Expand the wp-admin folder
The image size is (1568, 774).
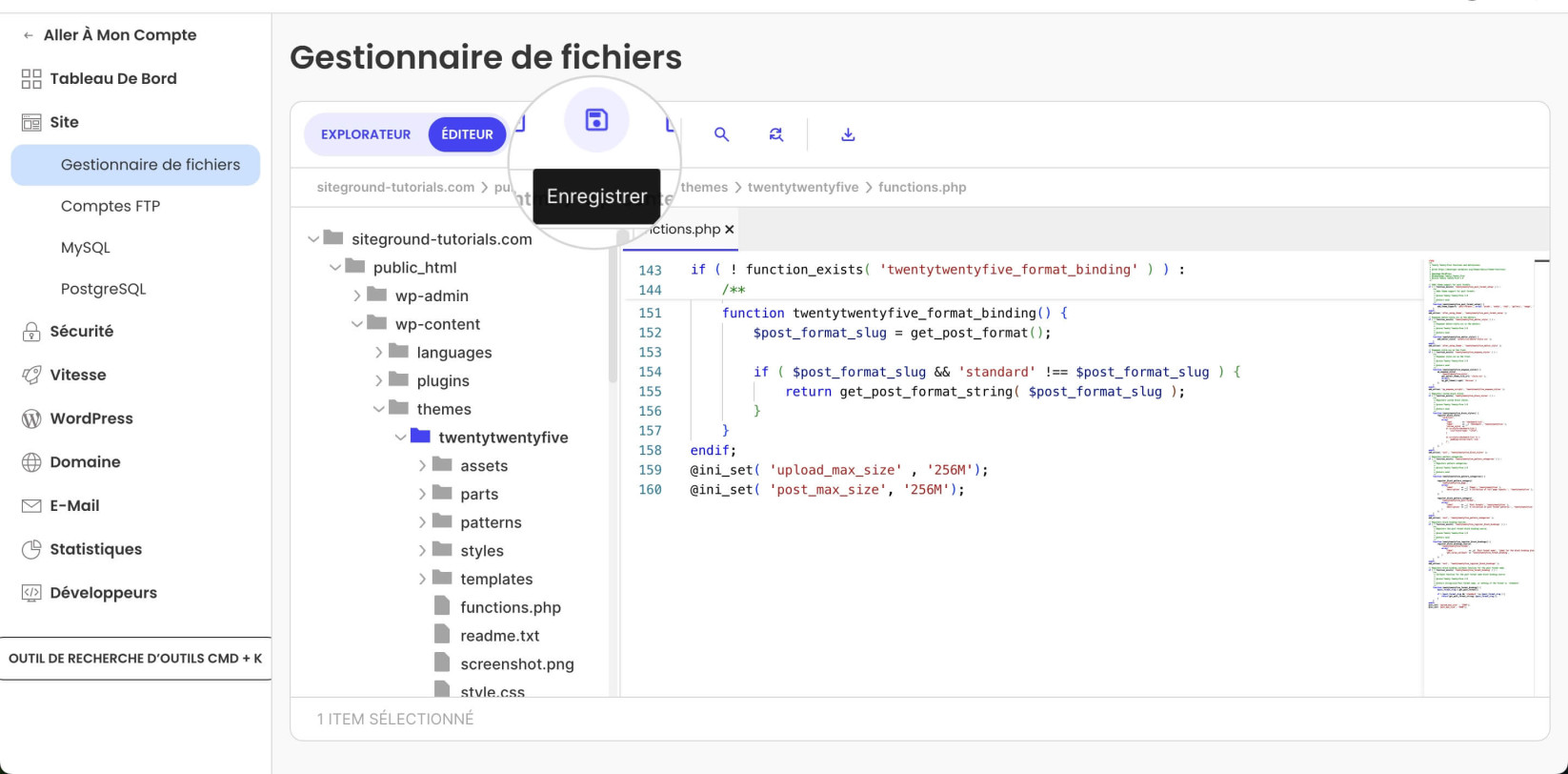click(x=357, y=295)
